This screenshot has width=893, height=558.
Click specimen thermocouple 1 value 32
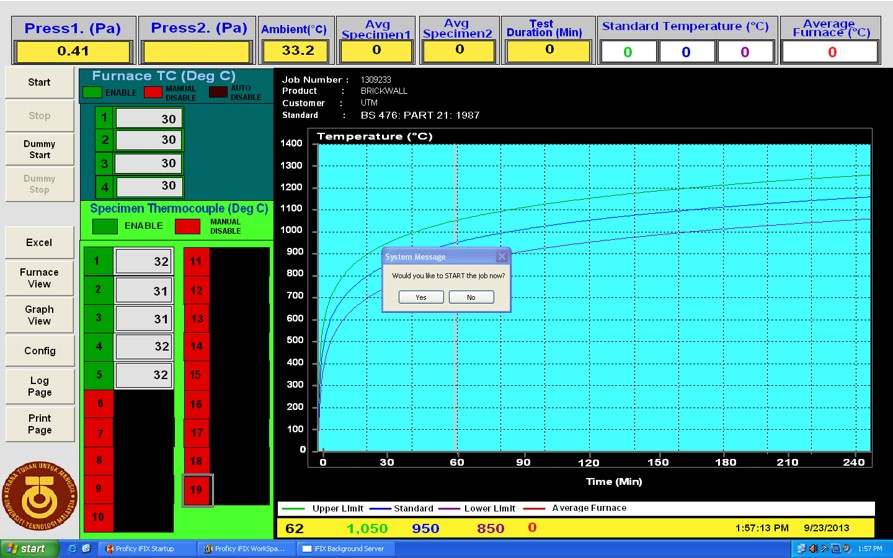click(x=144, y=262)
